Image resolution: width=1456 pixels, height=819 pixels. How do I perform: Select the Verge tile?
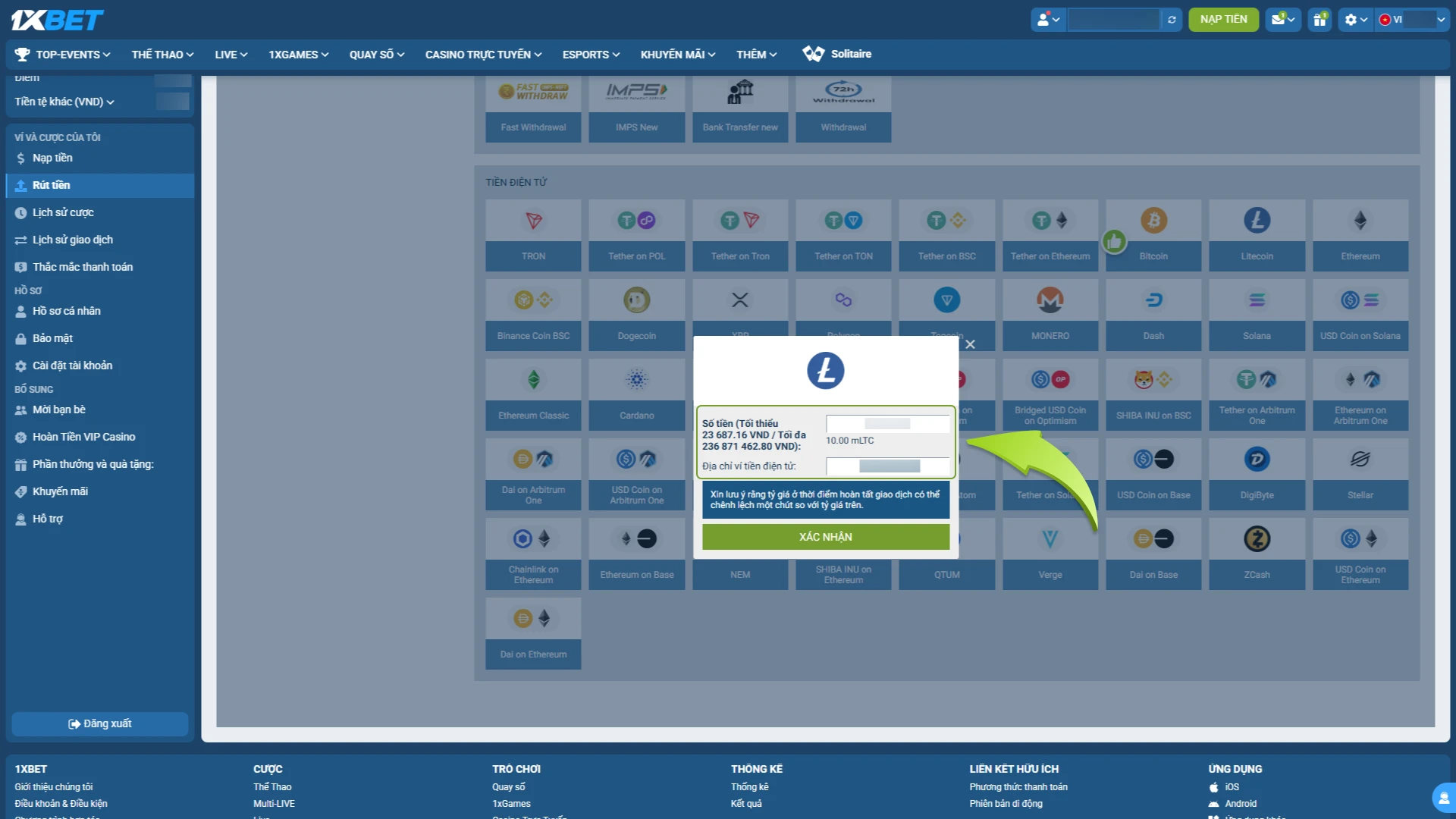tap(1050, 554)
